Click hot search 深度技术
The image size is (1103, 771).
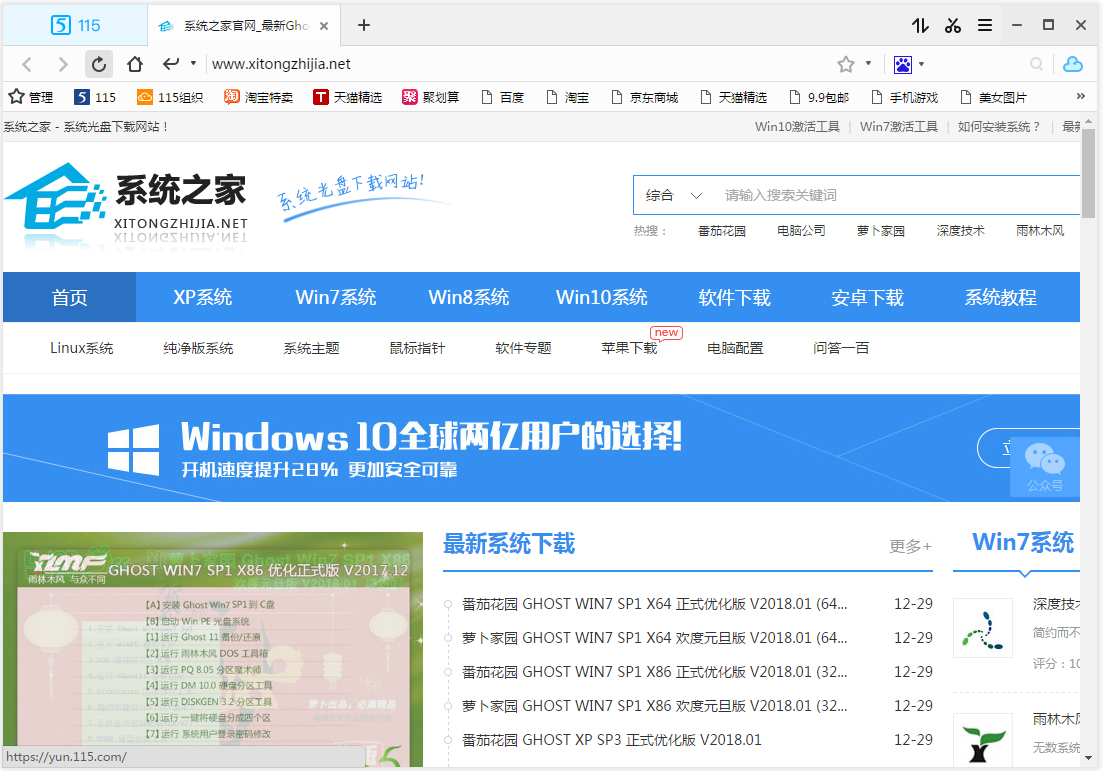[x=960, y=231]
